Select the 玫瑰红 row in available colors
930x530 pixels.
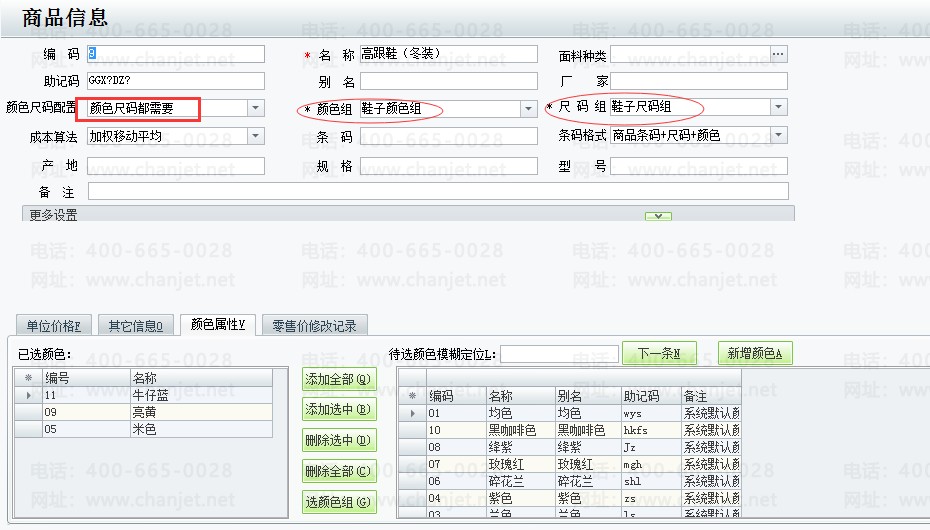520,464
